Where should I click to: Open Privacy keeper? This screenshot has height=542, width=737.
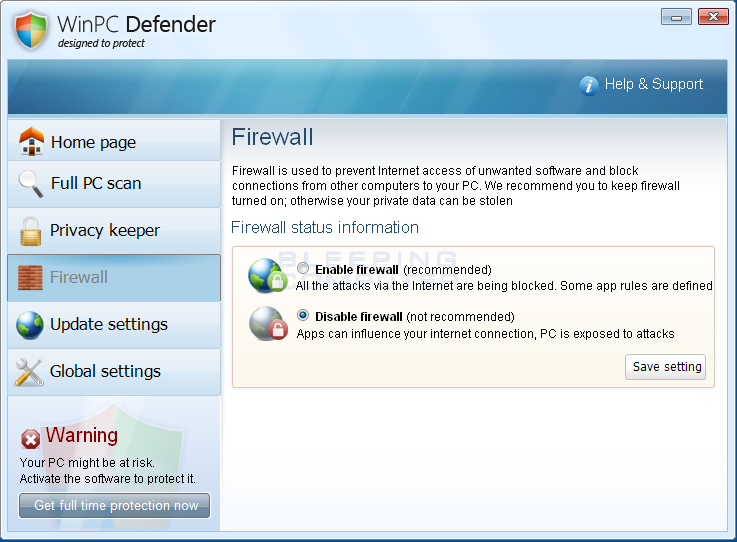[114, 231]
